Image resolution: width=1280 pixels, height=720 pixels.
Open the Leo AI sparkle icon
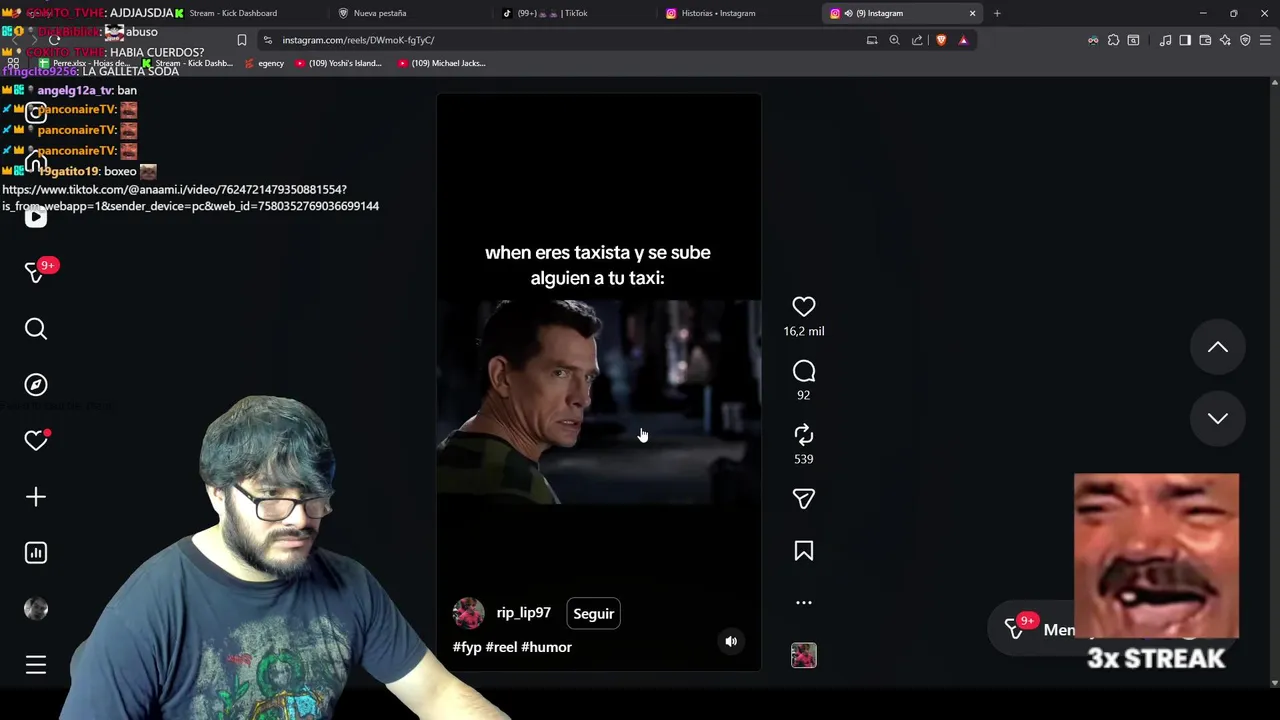click(x=1225, y=40)
